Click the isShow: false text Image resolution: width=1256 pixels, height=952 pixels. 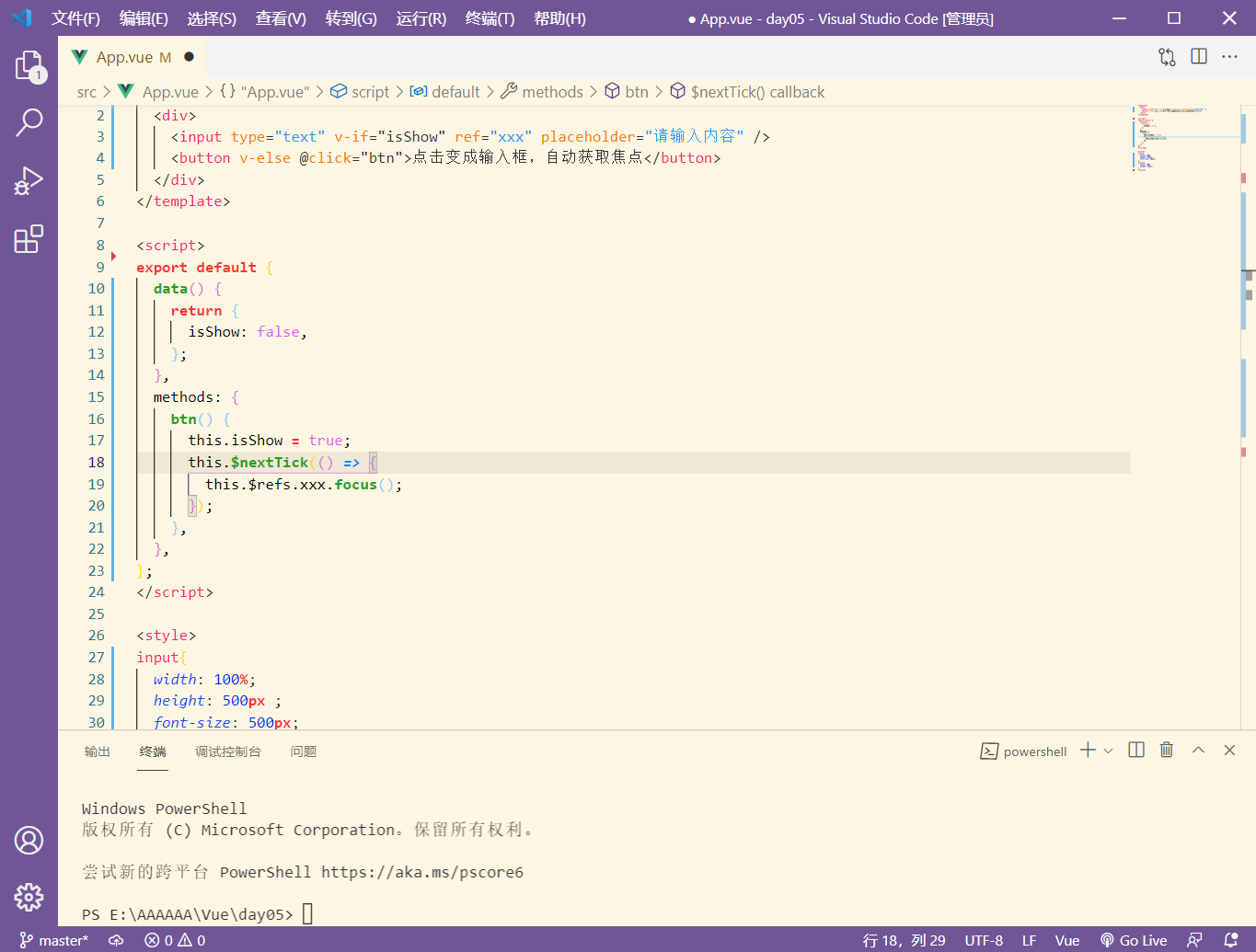coord(245,332)
